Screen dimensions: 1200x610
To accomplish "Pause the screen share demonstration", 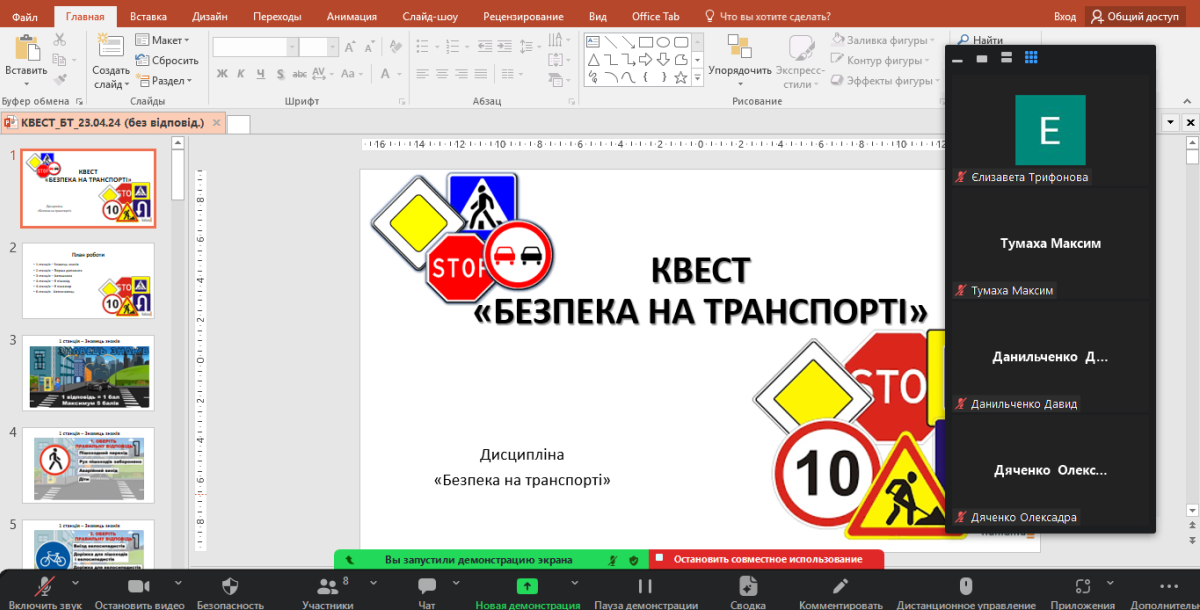I will (645, 587).
